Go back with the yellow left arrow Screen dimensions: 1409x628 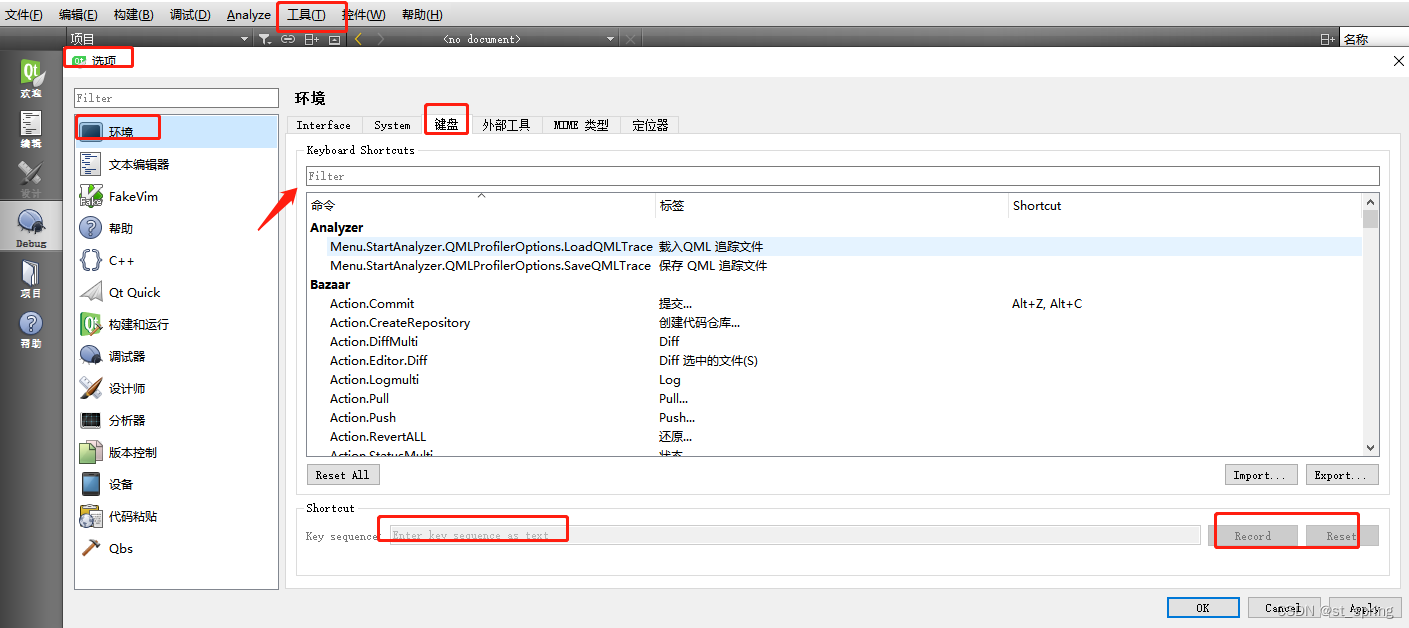coord(358,39)
